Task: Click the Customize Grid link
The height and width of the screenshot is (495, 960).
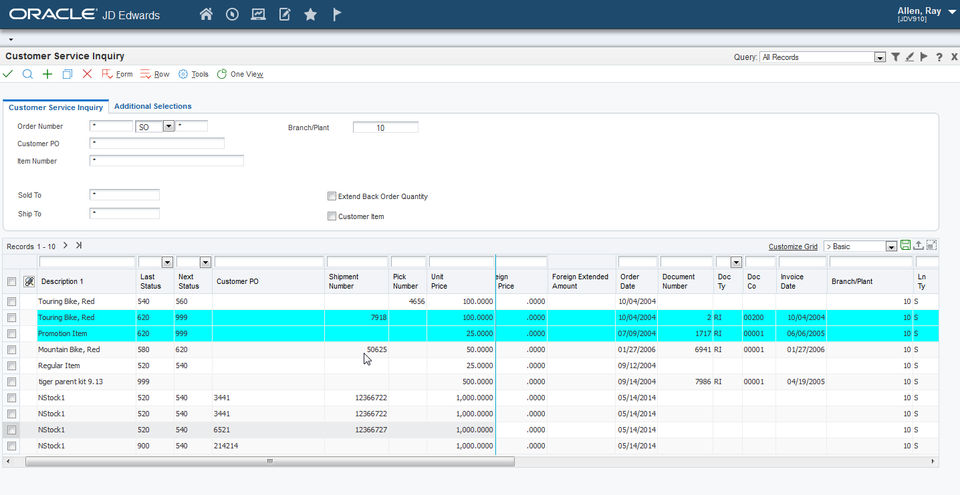Action: (x=792, y=246)
